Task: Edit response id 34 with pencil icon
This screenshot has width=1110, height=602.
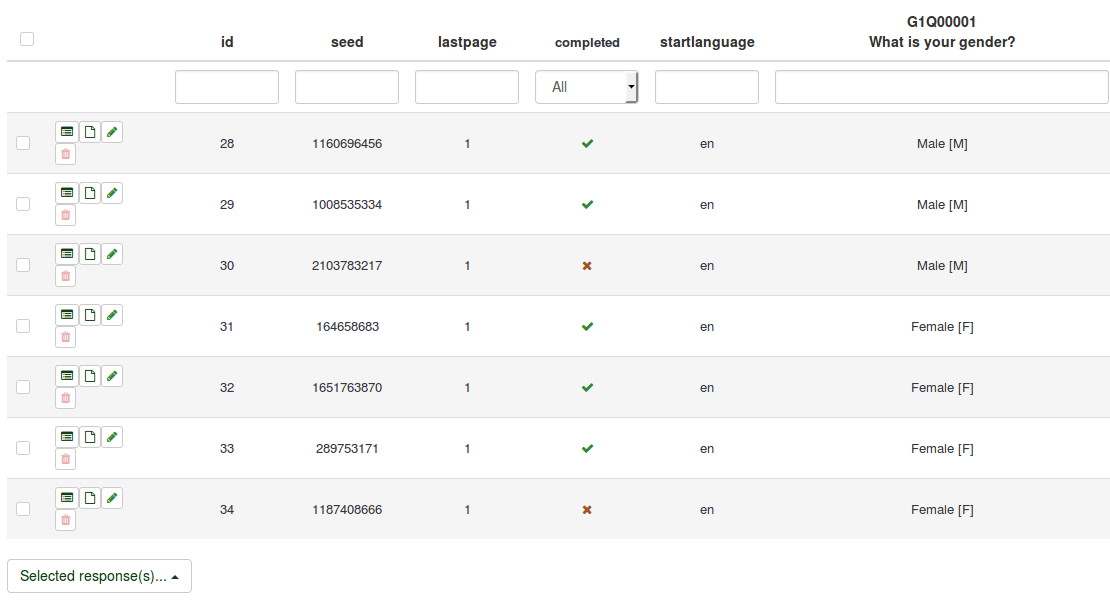Action: coord(112,498)
